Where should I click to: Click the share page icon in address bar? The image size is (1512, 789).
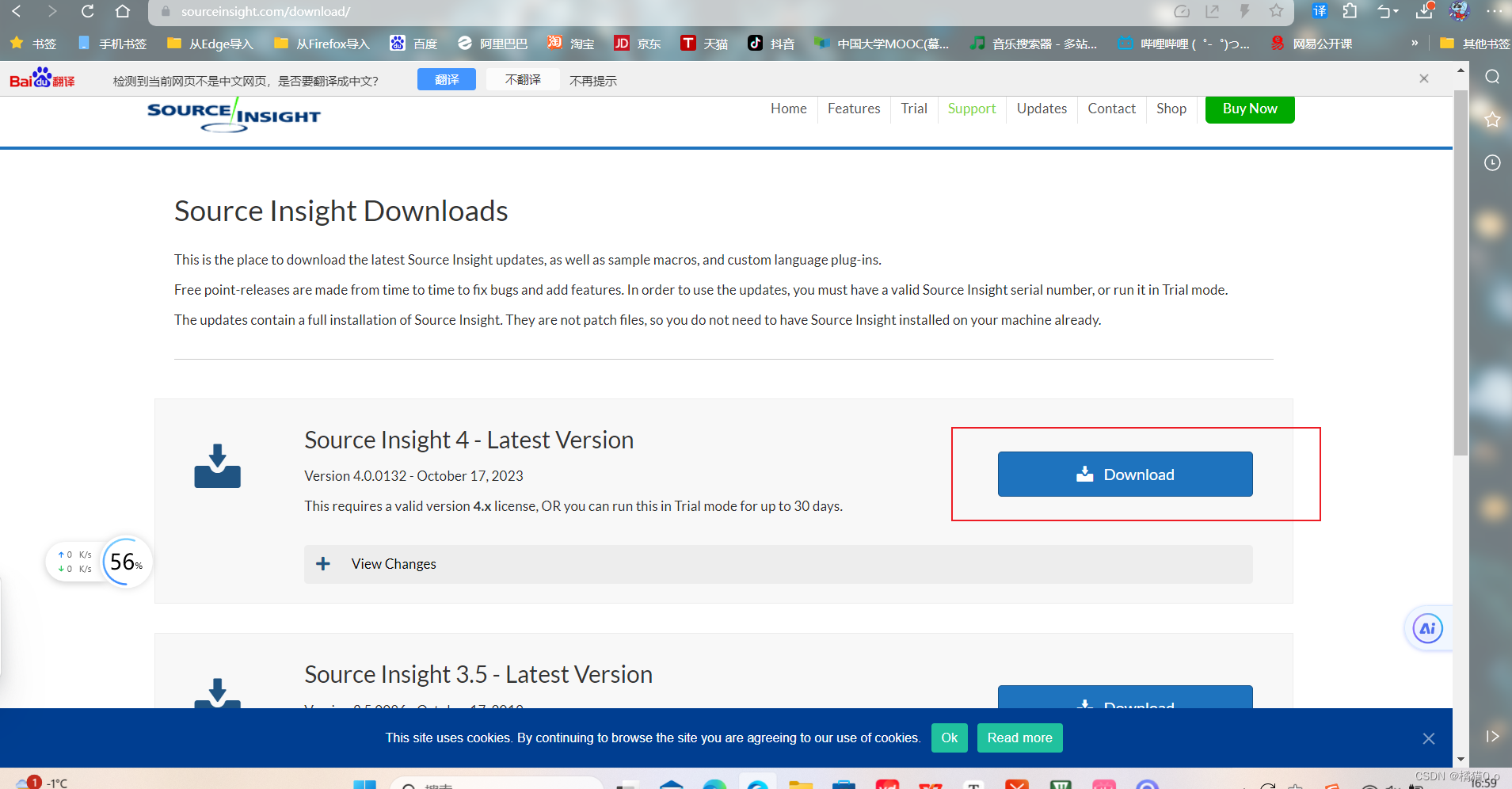pos(1213,11)
